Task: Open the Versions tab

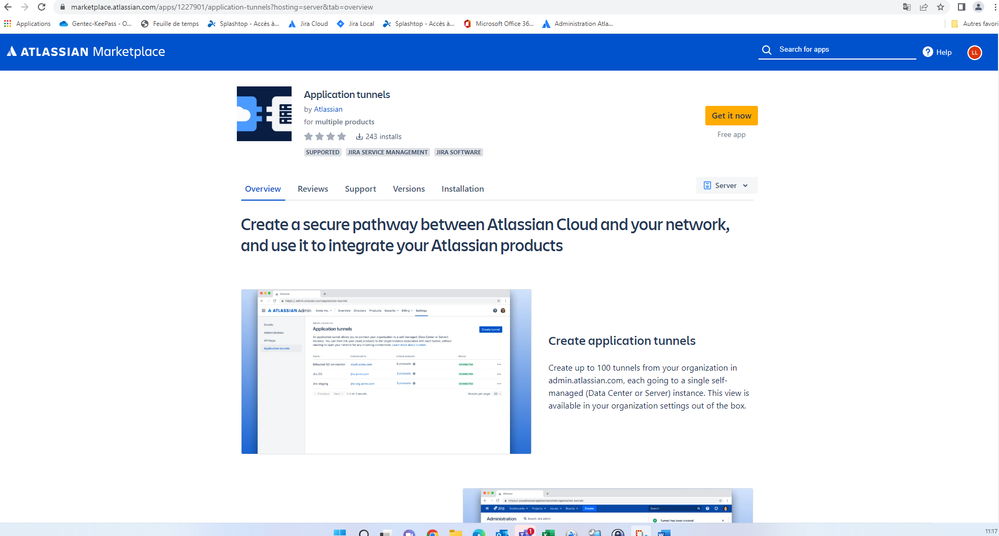Action: (408, 189)
